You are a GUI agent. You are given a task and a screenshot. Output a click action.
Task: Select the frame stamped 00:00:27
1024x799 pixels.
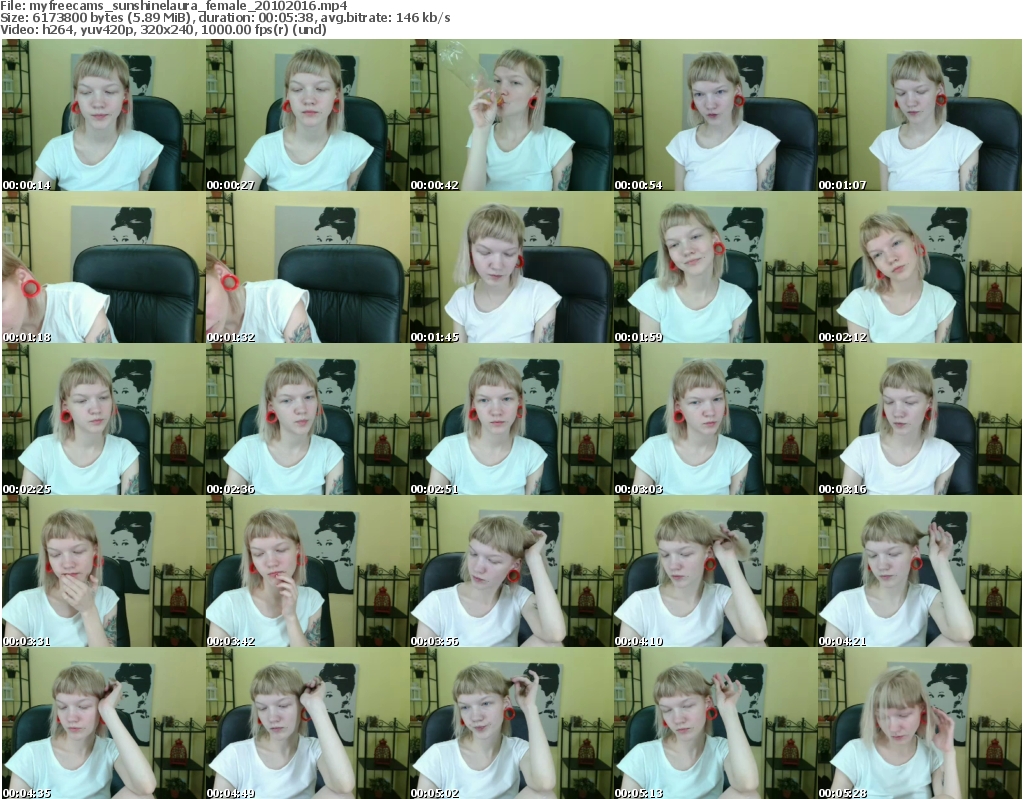point(308,115)
